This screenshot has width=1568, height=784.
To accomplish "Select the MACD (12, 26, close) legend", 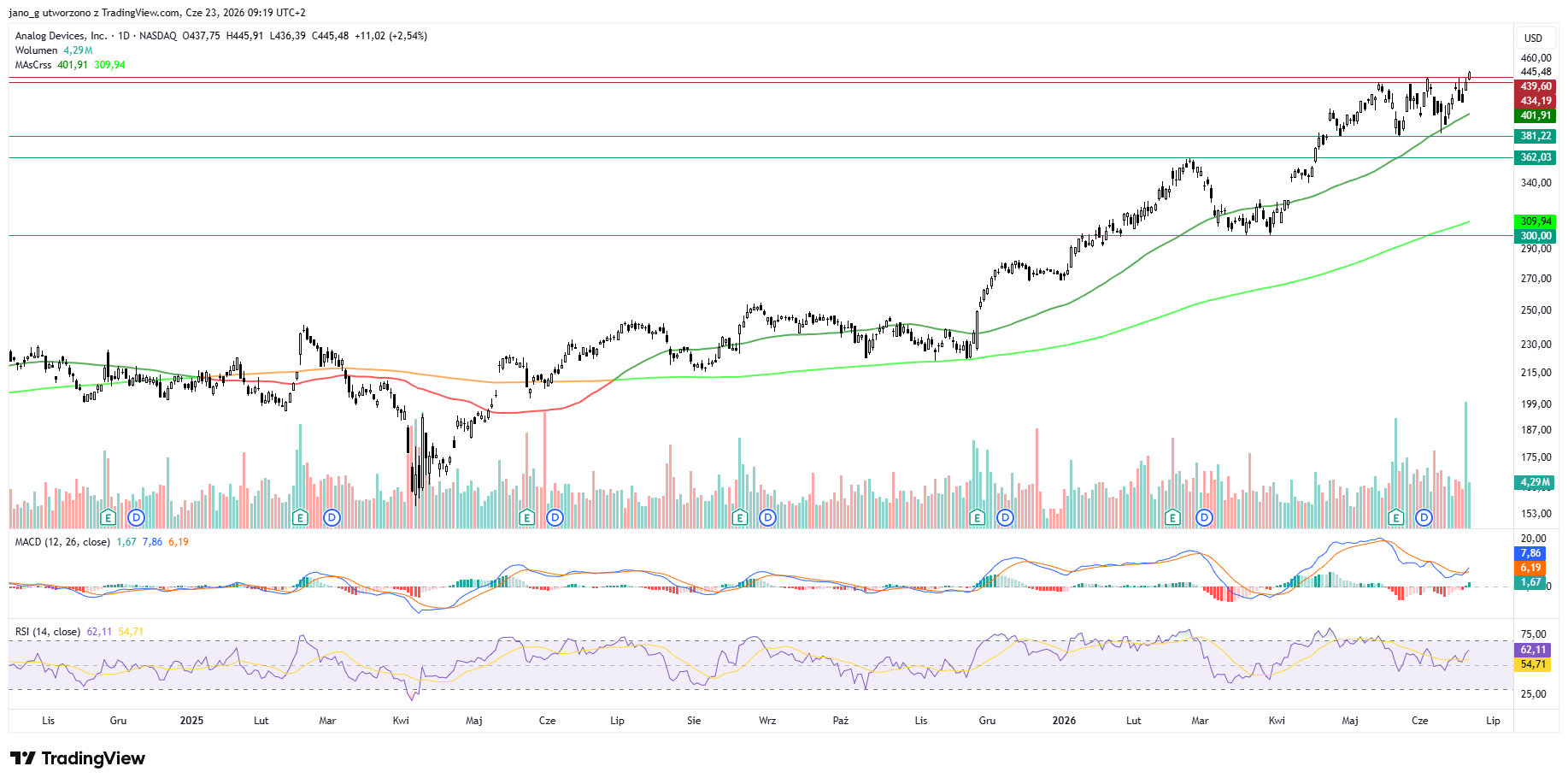I will tap(62, 542).
